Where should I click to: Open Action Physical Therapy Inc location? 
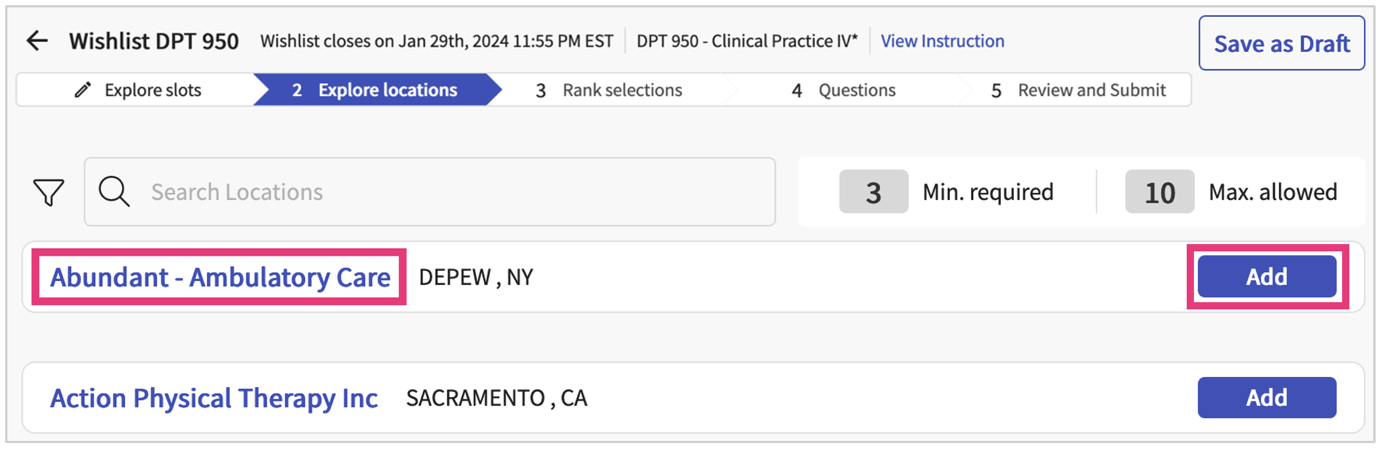click(214, 398)
